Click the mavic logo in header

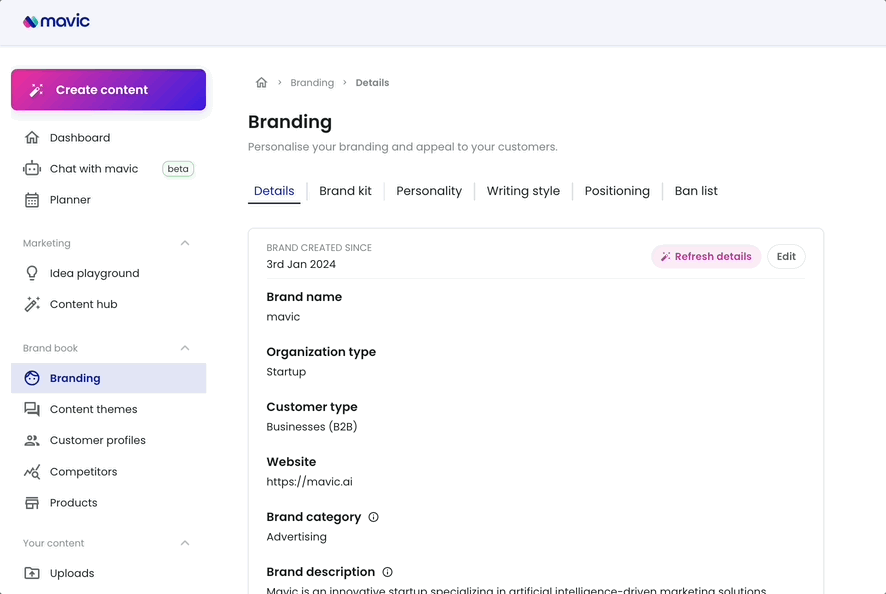(x=56, y=21)
